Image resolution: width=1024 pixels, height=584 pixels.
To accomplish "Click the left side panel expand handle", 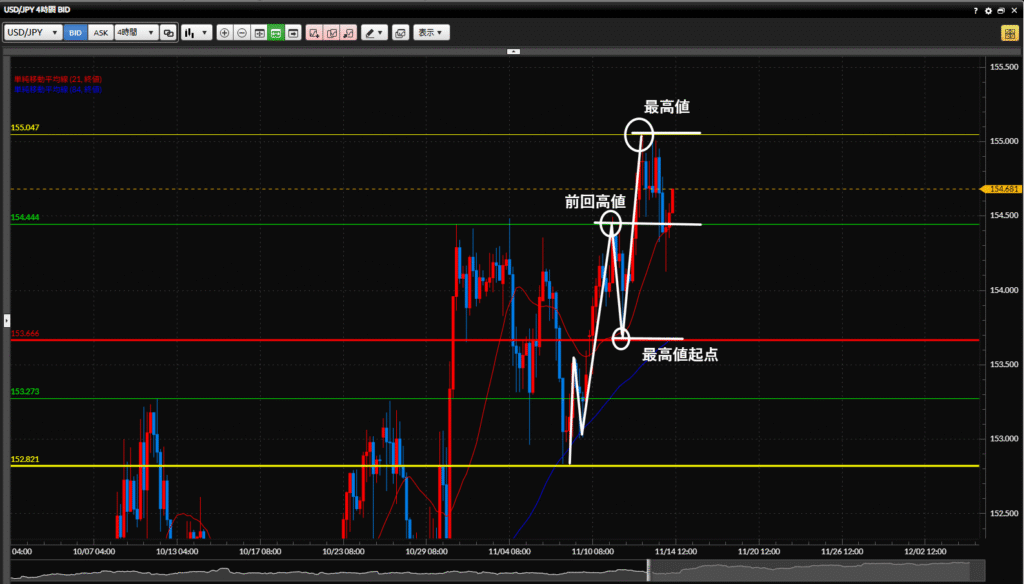I will point(6,320).
